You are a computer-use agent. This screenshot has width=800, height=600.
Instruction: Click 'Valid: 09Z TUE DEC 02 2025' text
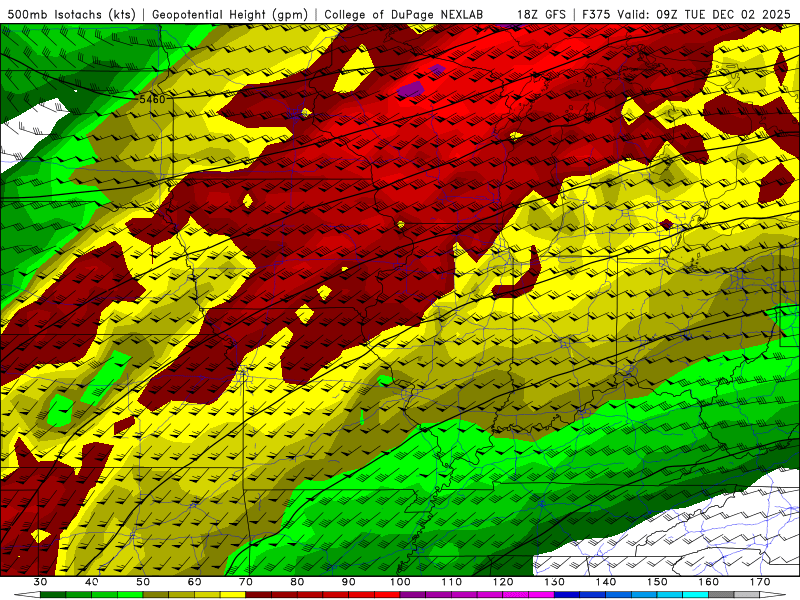tap(704, 15)
